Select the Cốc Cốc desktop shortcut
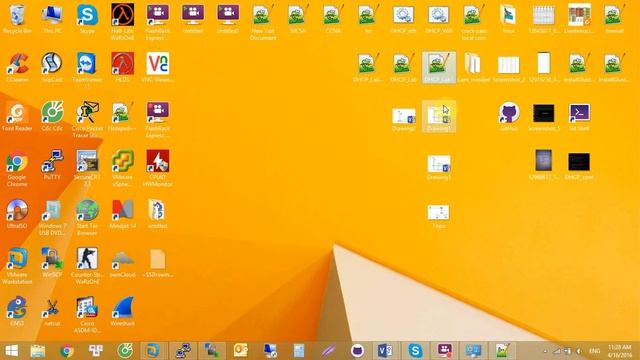This screenshot has width=640, height=360. [x=52, y=116]
